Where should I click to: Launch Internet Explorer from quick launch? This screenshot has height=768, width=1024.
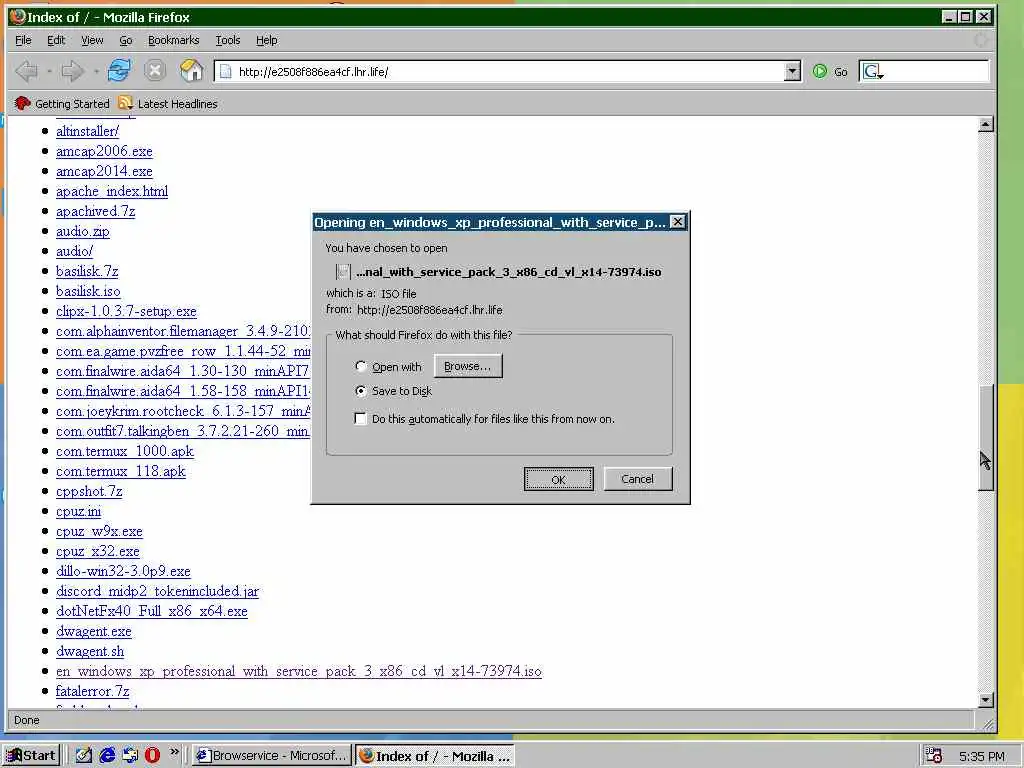(x=107, y=756)
